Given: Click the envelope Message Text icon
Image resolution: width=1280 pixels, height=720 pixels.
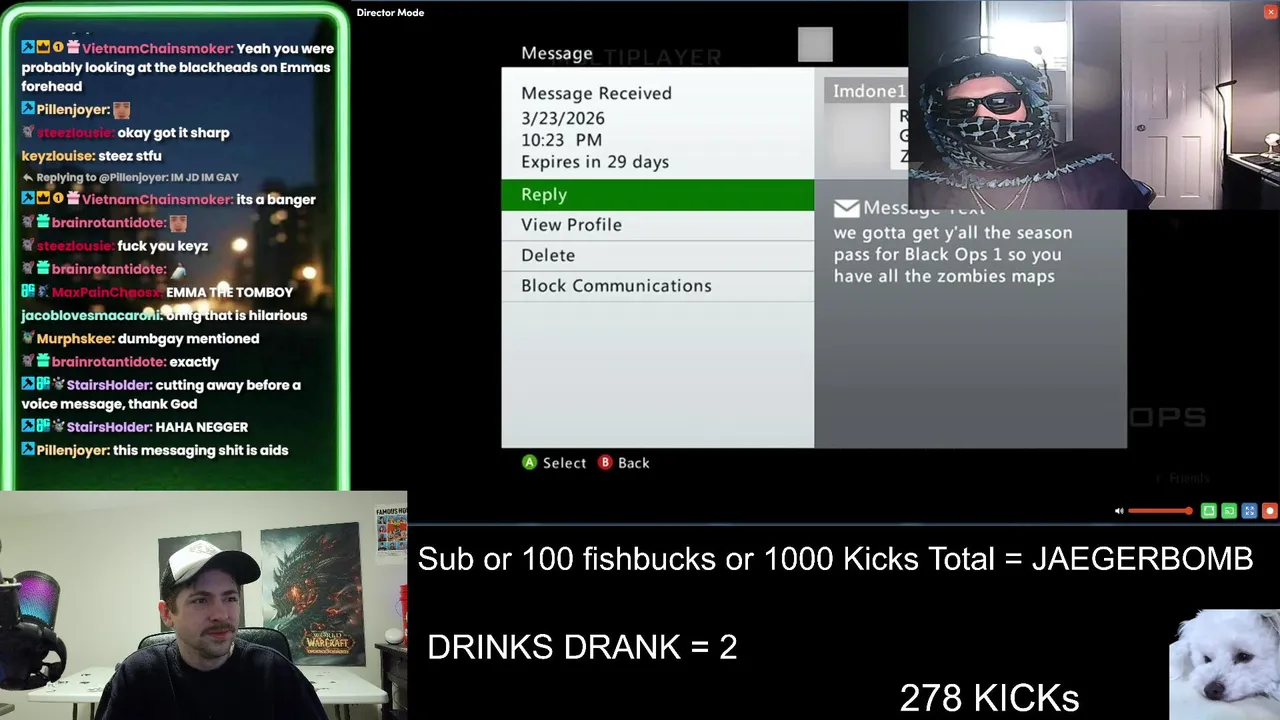Looking at the screenshot, I should (x=846, y=208).
